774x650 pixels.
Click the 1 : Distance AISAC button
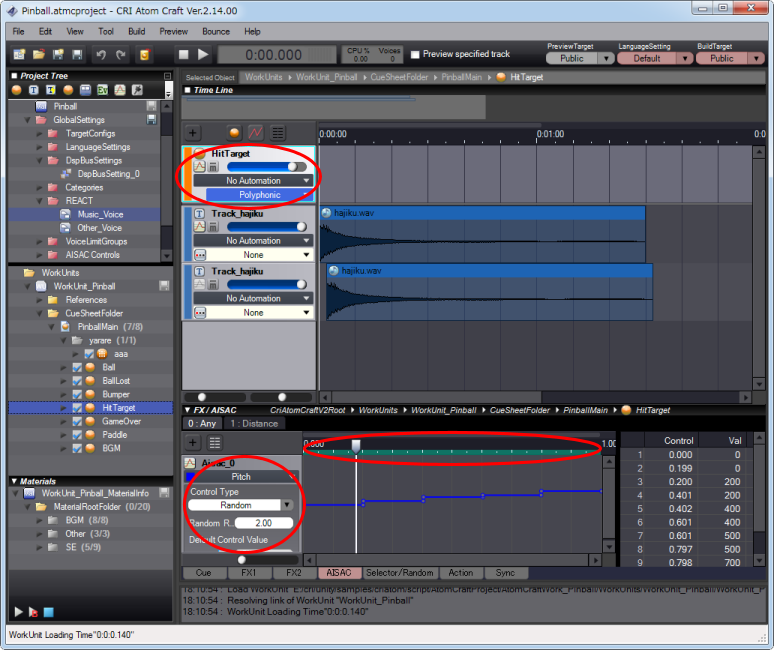pos(253,423)
